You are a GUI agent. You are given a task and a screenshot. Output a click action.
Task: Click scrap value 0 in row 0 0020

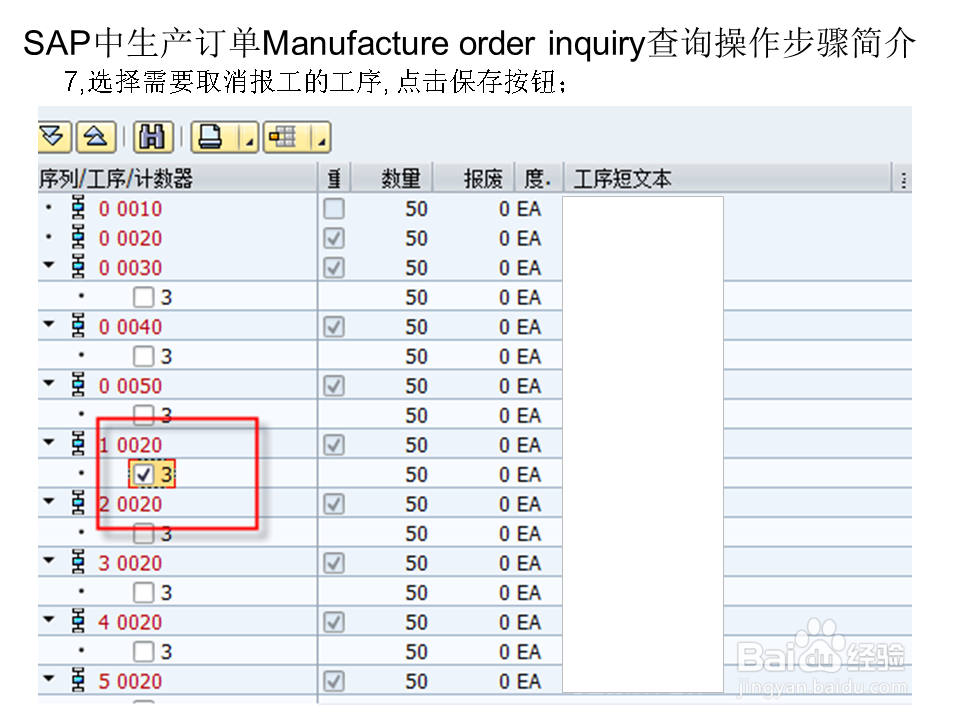tap(504, 239)
